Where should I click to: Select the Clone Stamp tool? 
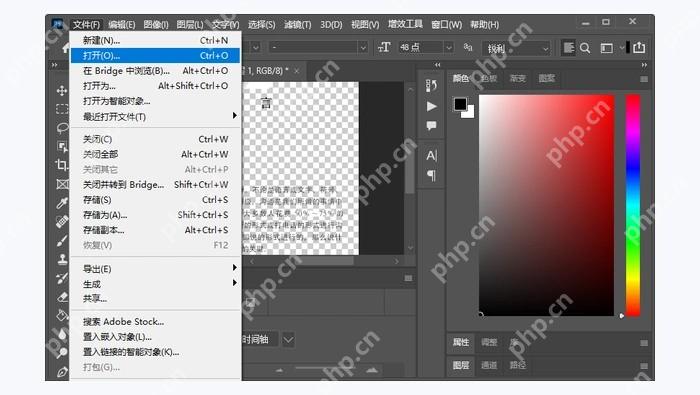click(62, 259)
